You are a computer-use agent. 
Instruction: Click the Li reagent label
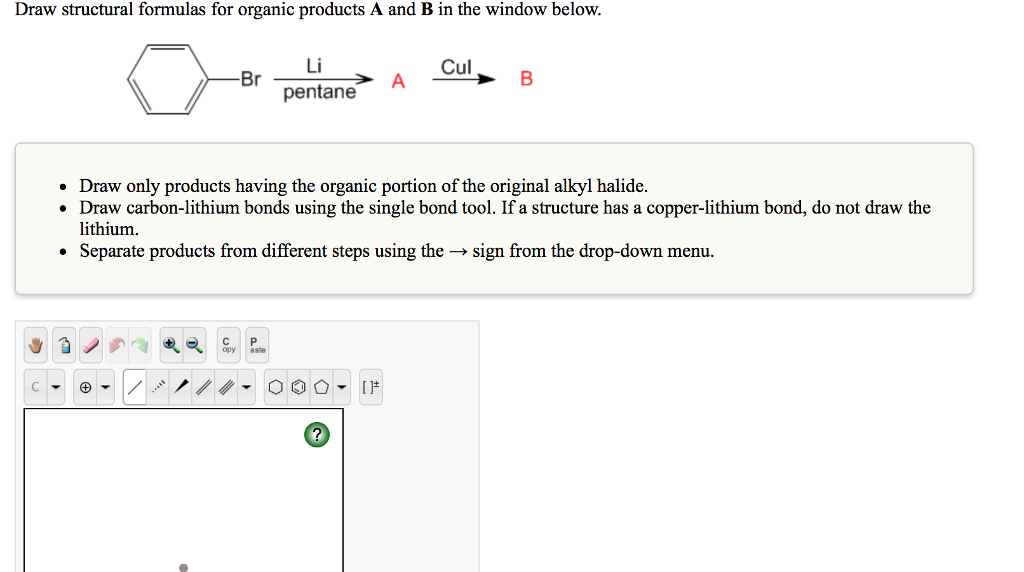314,65
